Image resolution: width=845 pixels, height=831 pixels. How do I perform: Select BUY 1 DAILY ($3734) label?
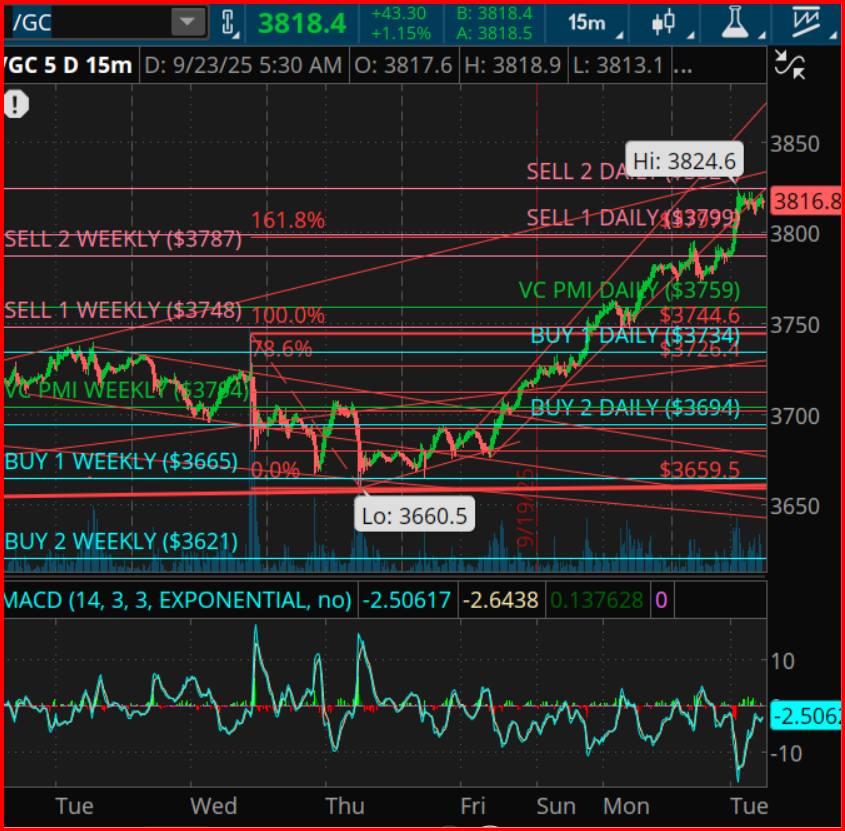[635, 336]
